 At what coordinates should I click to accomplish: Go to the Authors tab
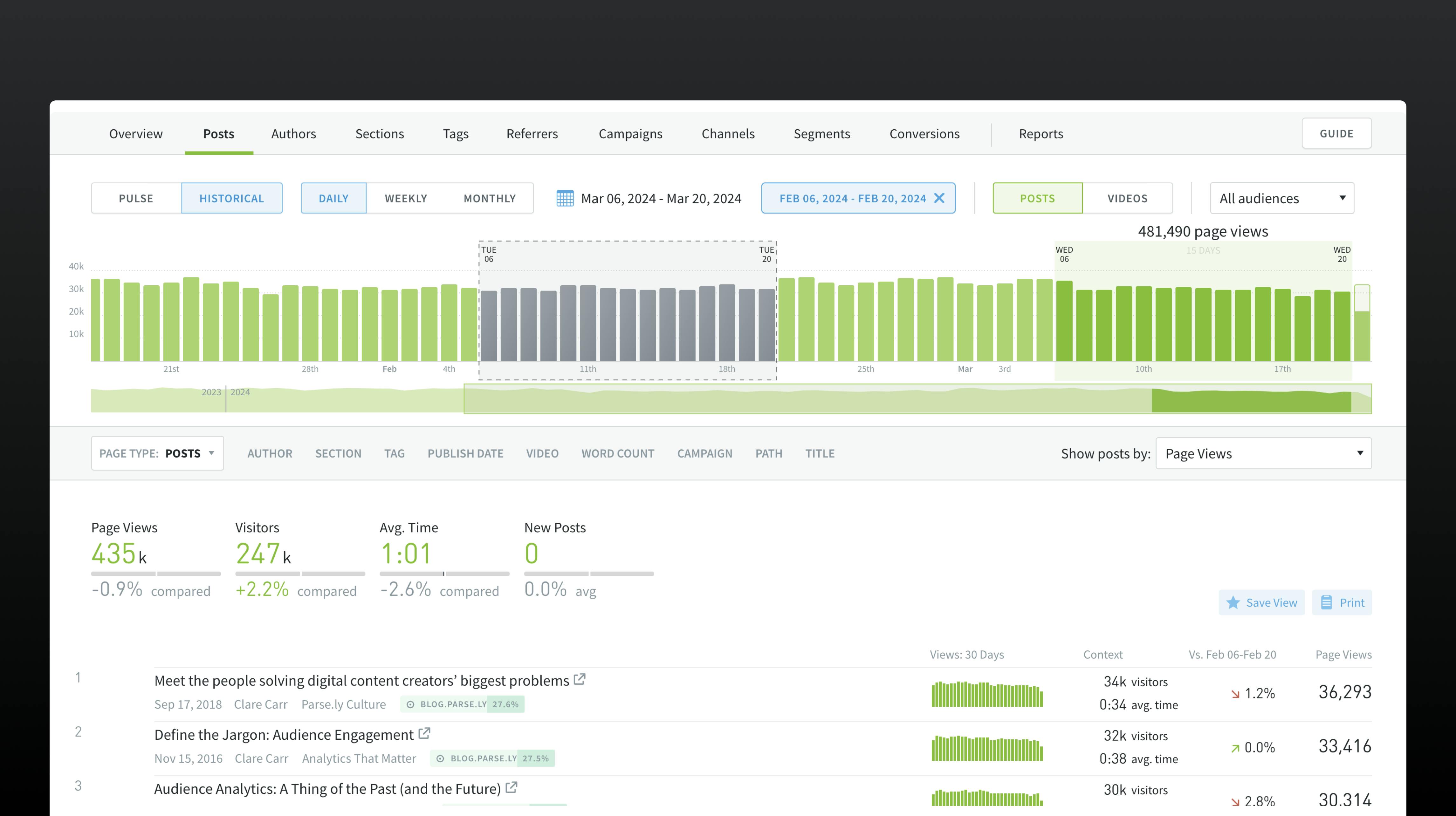[x=293, y=134]
